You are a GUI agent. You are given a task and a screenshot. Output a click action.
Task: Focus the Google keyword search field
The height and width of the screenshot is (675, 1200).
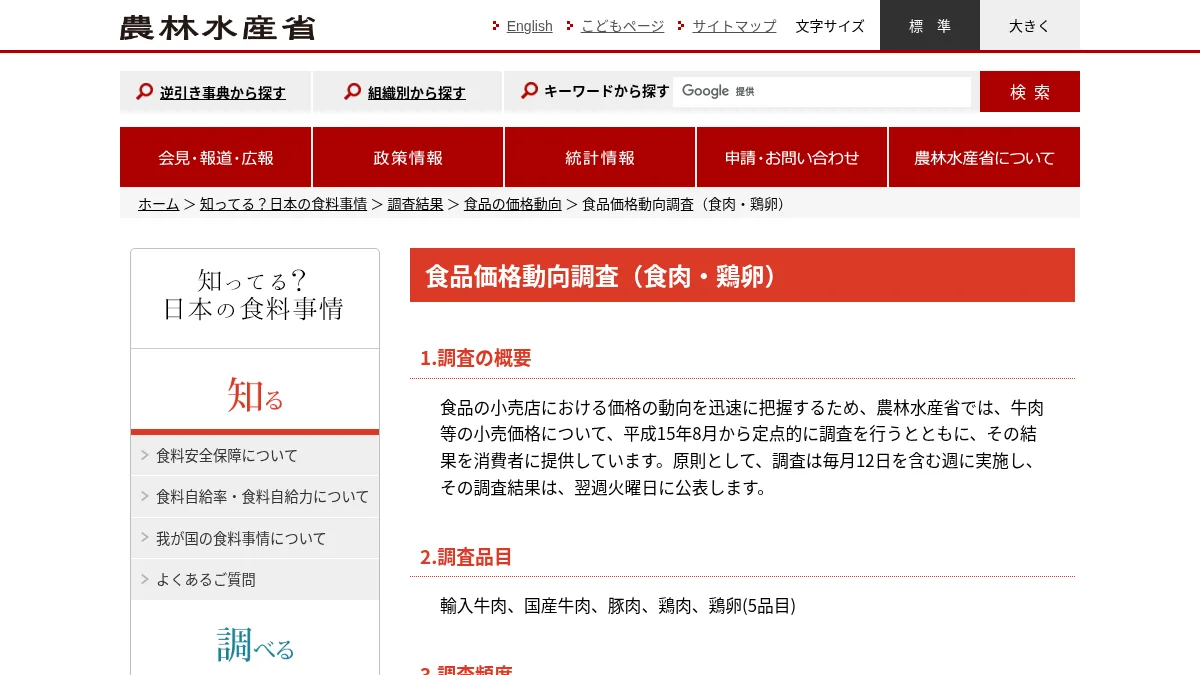(x=822, y=91)
